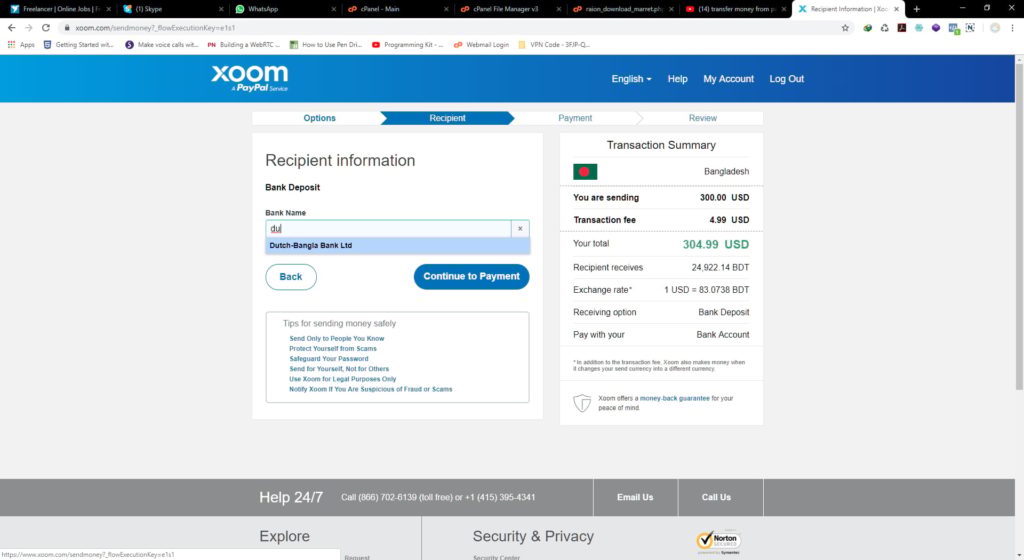Viewport: 1024px width, 560px height.
Task: Switch to cPanel File Manager v3 tab
Action: [509, 9]
